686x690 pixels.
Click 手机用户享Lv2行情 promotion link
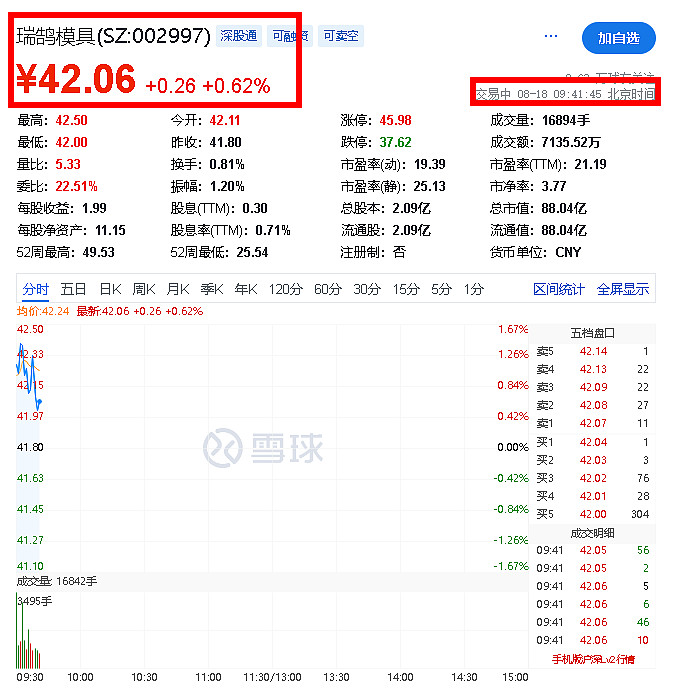pos(593,659)
